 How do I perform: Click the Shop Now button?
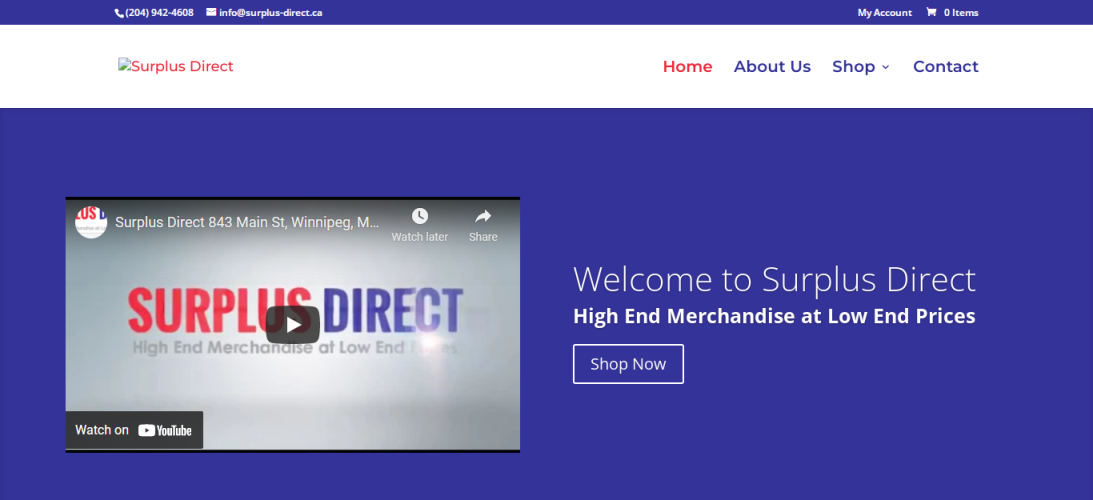click(628, 364)
